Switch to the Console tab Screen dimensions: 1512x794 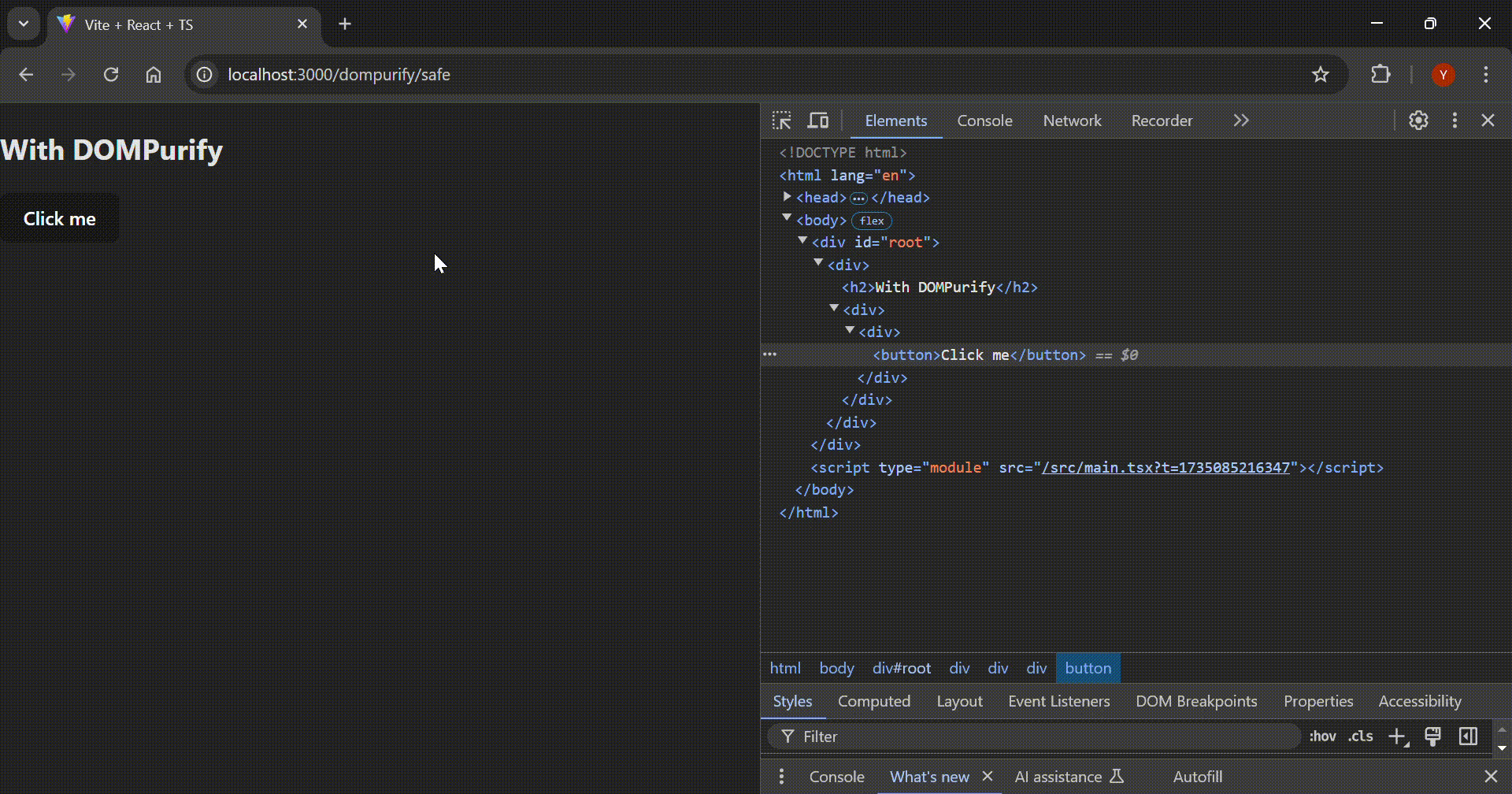pos(984,121)
